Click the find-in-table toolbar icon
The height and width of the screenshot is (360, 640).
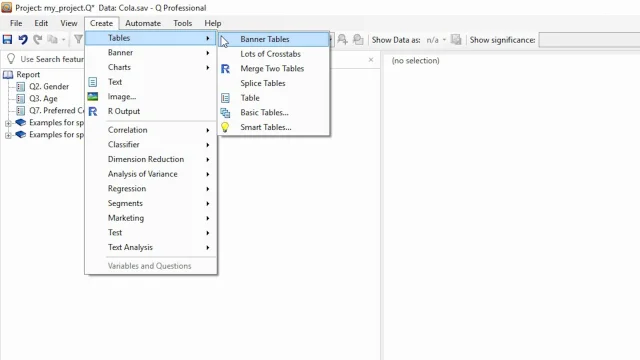(x=342, y=39)
